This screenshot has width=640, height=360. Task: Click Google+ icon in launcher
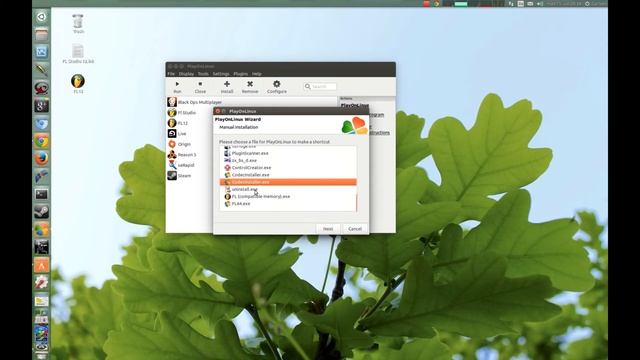[x=41, y=105]
